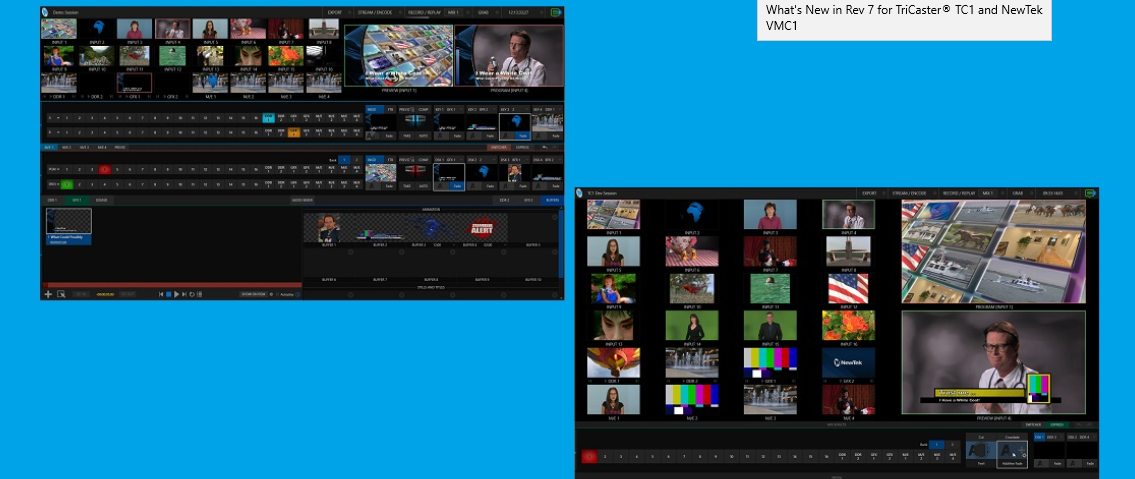Skip to next item in Demo Session player

click(x=184, y=294)
